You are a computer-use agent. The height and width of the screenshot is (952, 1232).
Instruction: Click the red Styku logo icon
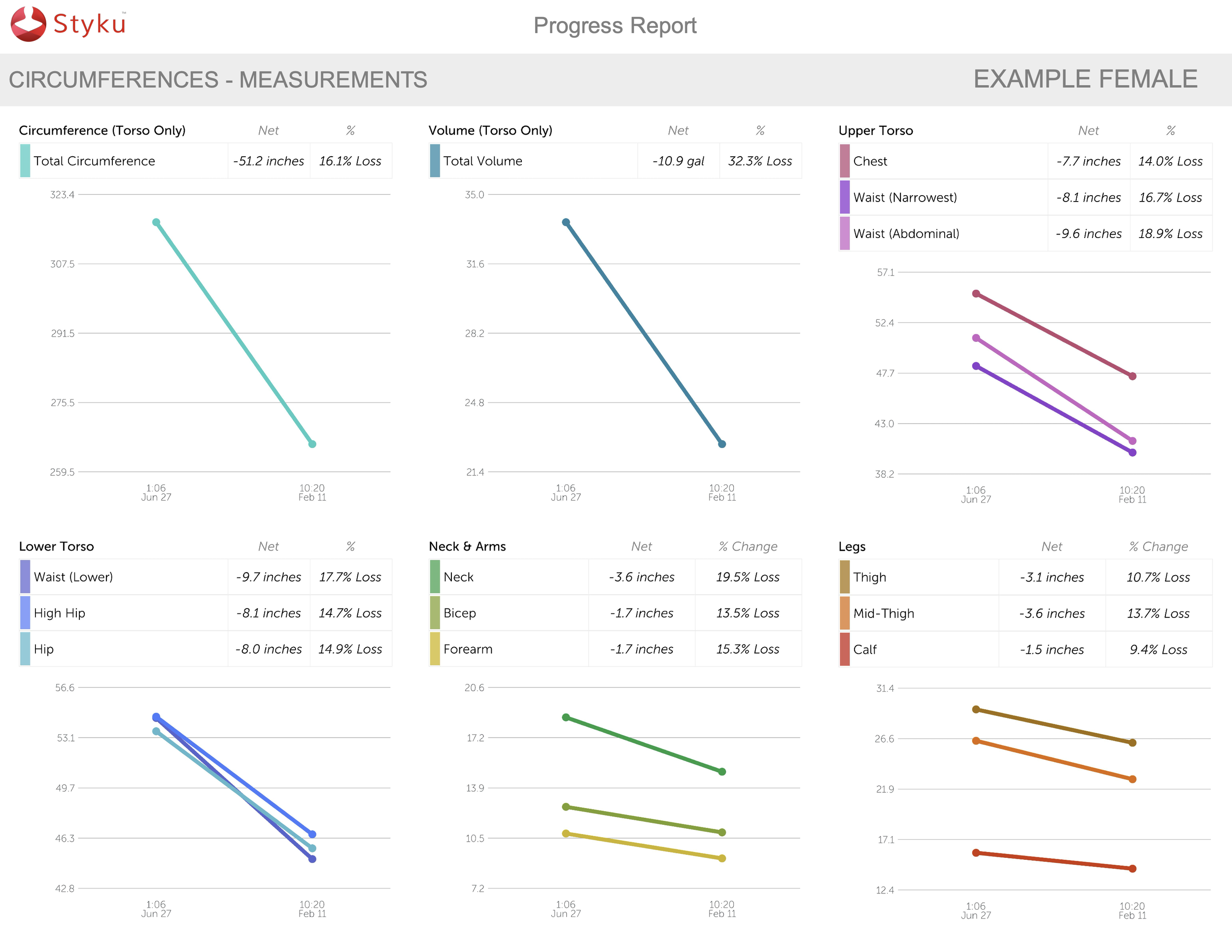pos(28,24)
